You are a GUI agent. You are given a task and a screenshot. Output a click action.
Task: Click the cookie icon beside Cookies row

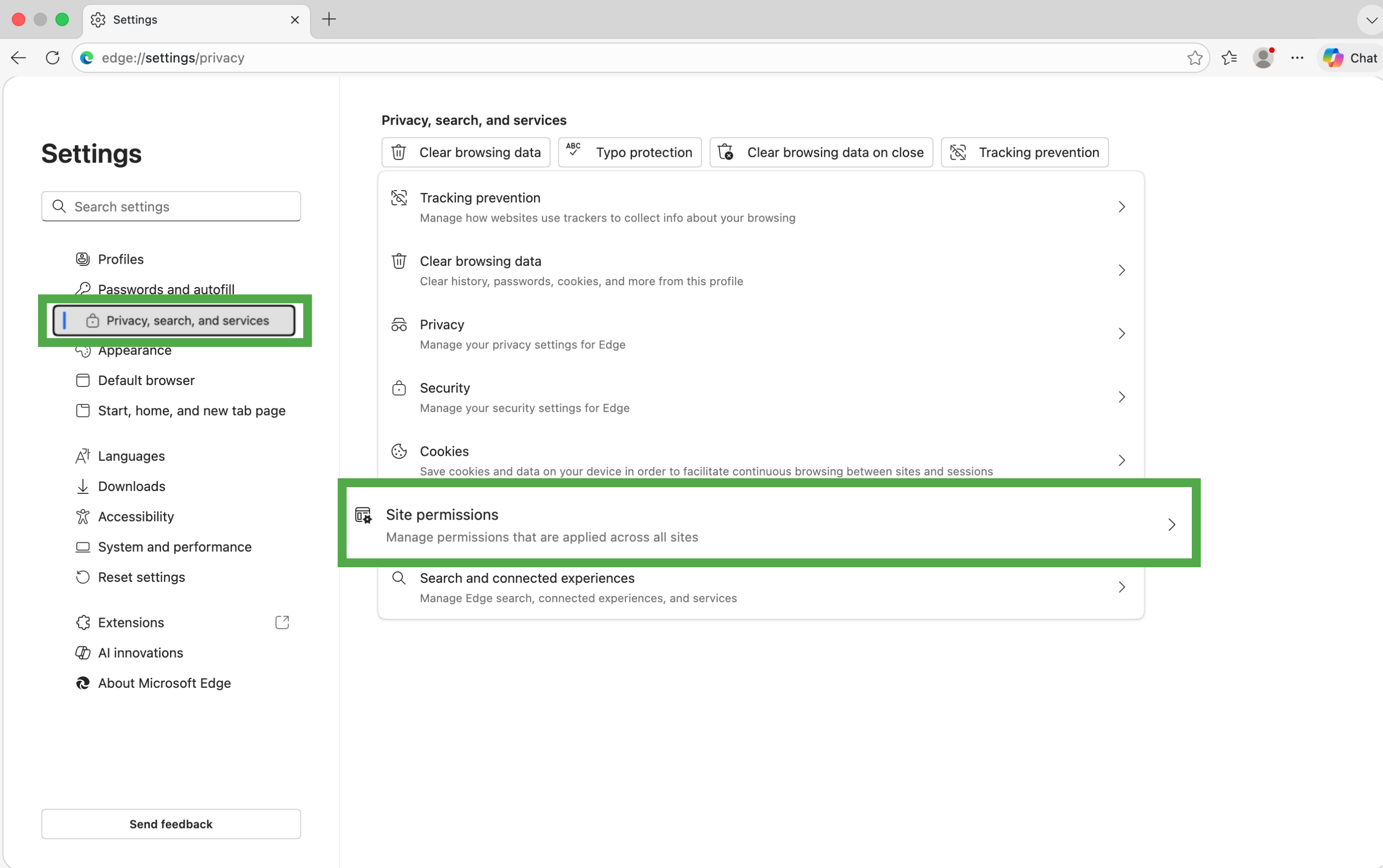[x=399, y=452]
